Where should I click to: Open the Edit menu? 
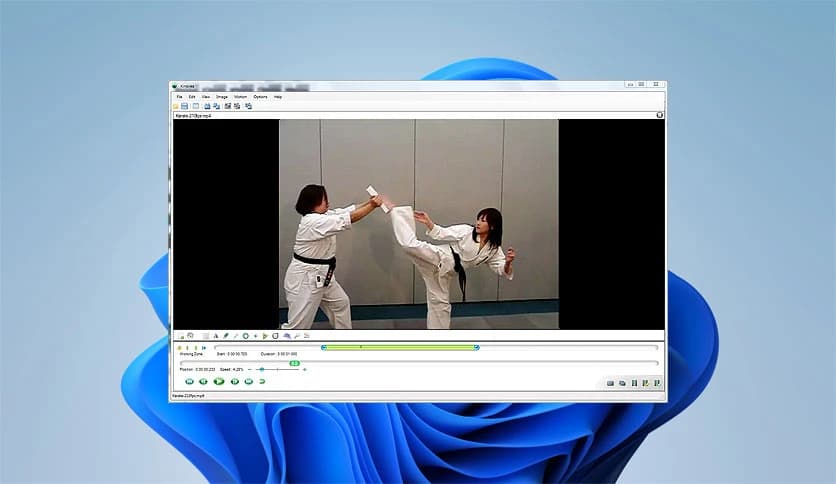pos(192,97)
